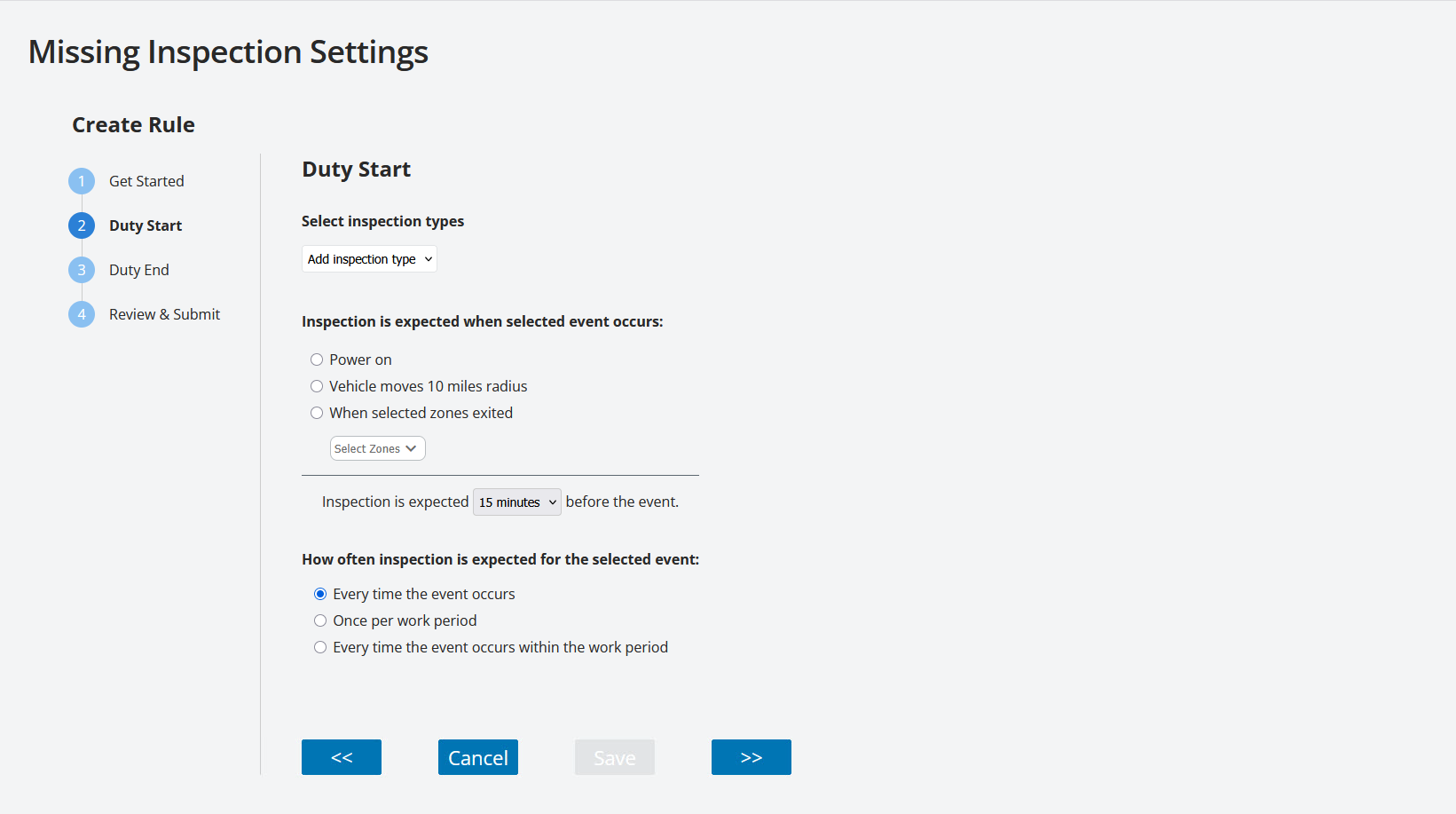Click the step 1 circle icon
Image resolution: width=1456 pixels, height=814 pixels.
coord(81,180)
